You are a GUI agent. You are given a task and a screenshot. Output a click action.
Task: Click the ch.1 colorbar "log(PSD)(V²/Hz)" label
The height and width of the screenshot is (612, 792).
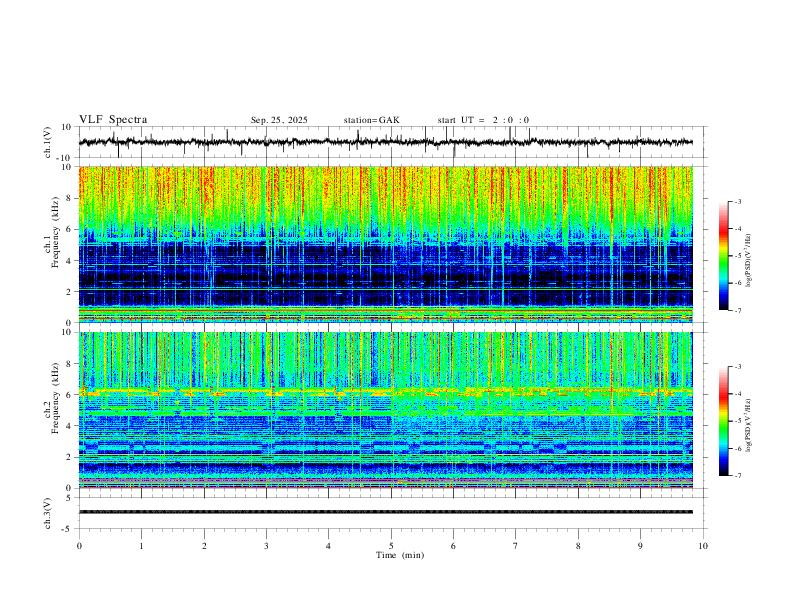pyautogui.click(x=749, y=261)
